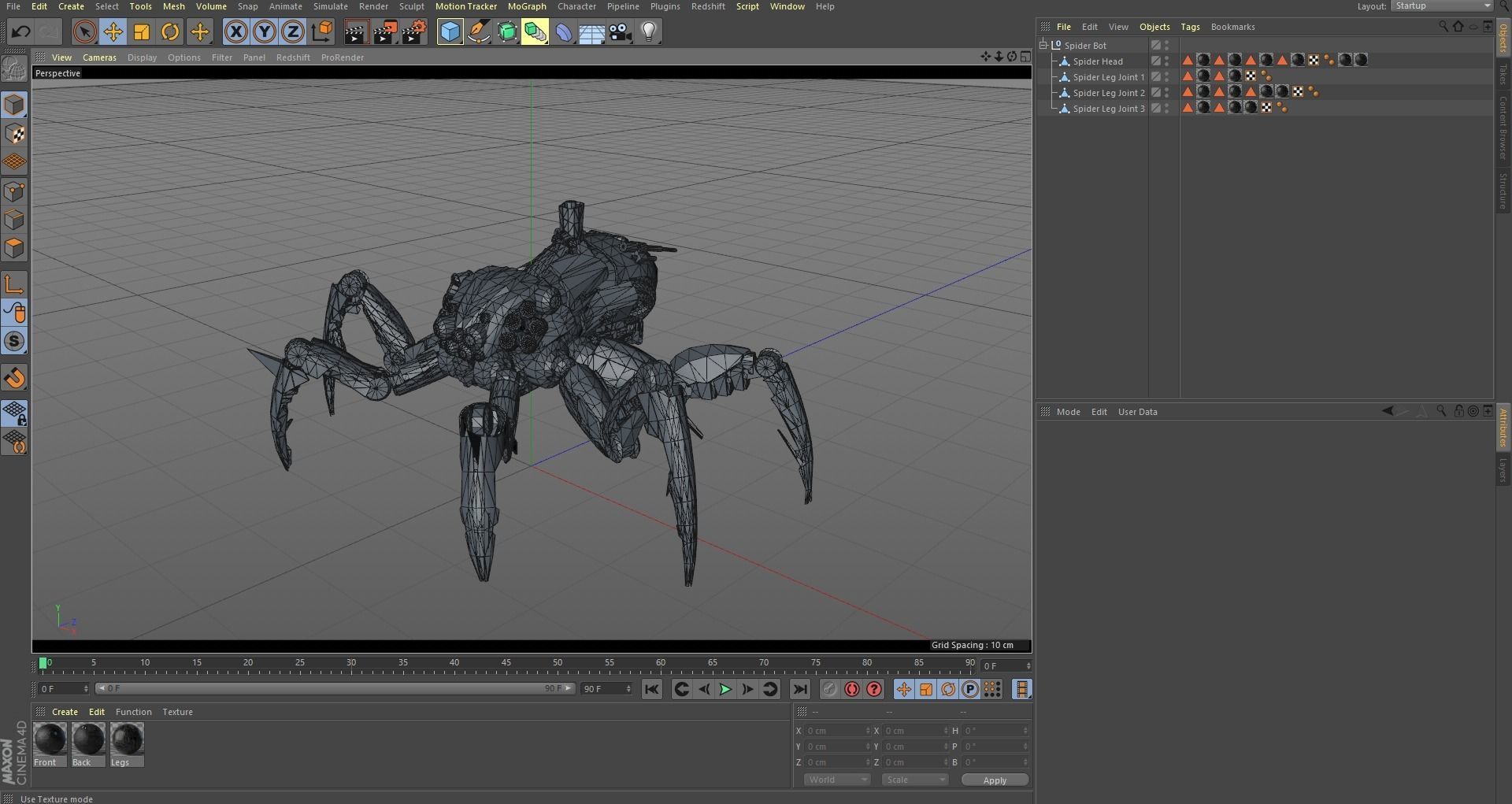Open Edit Render Settings icon

coord(413,32)
